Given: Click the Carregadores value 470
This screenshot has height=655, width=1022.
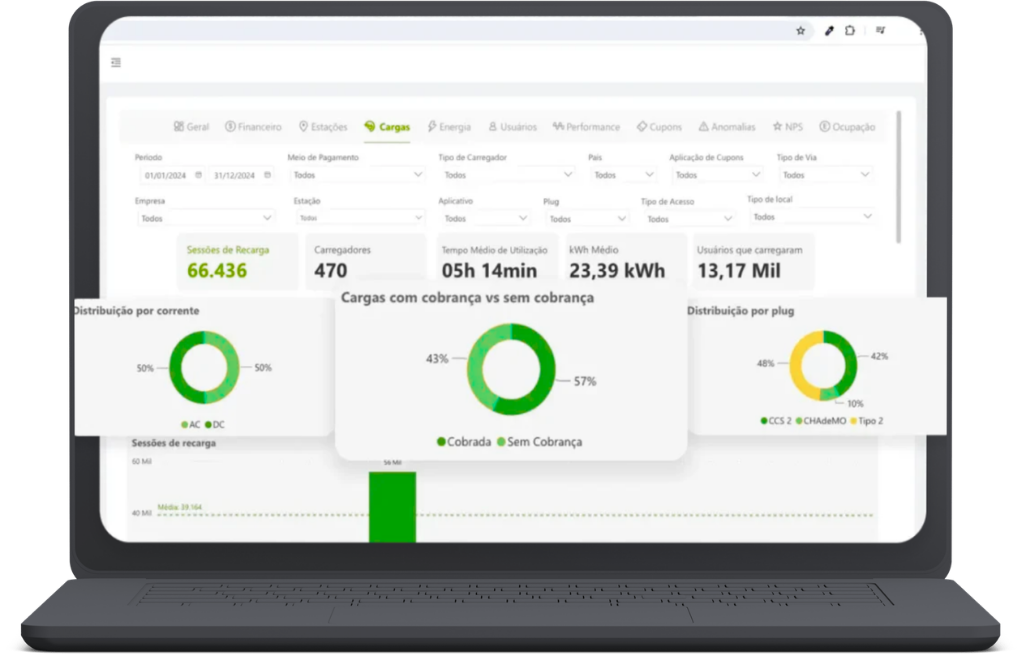Looking at the screenshot, I should 330,270.
